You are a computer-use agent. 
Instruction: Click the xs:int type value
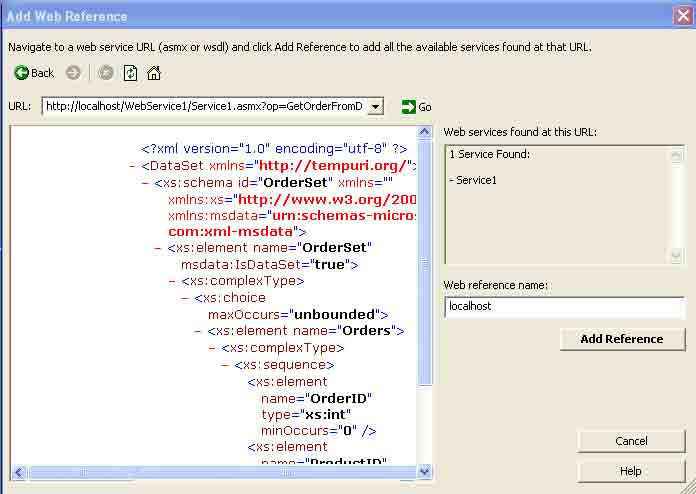point(326,415)
